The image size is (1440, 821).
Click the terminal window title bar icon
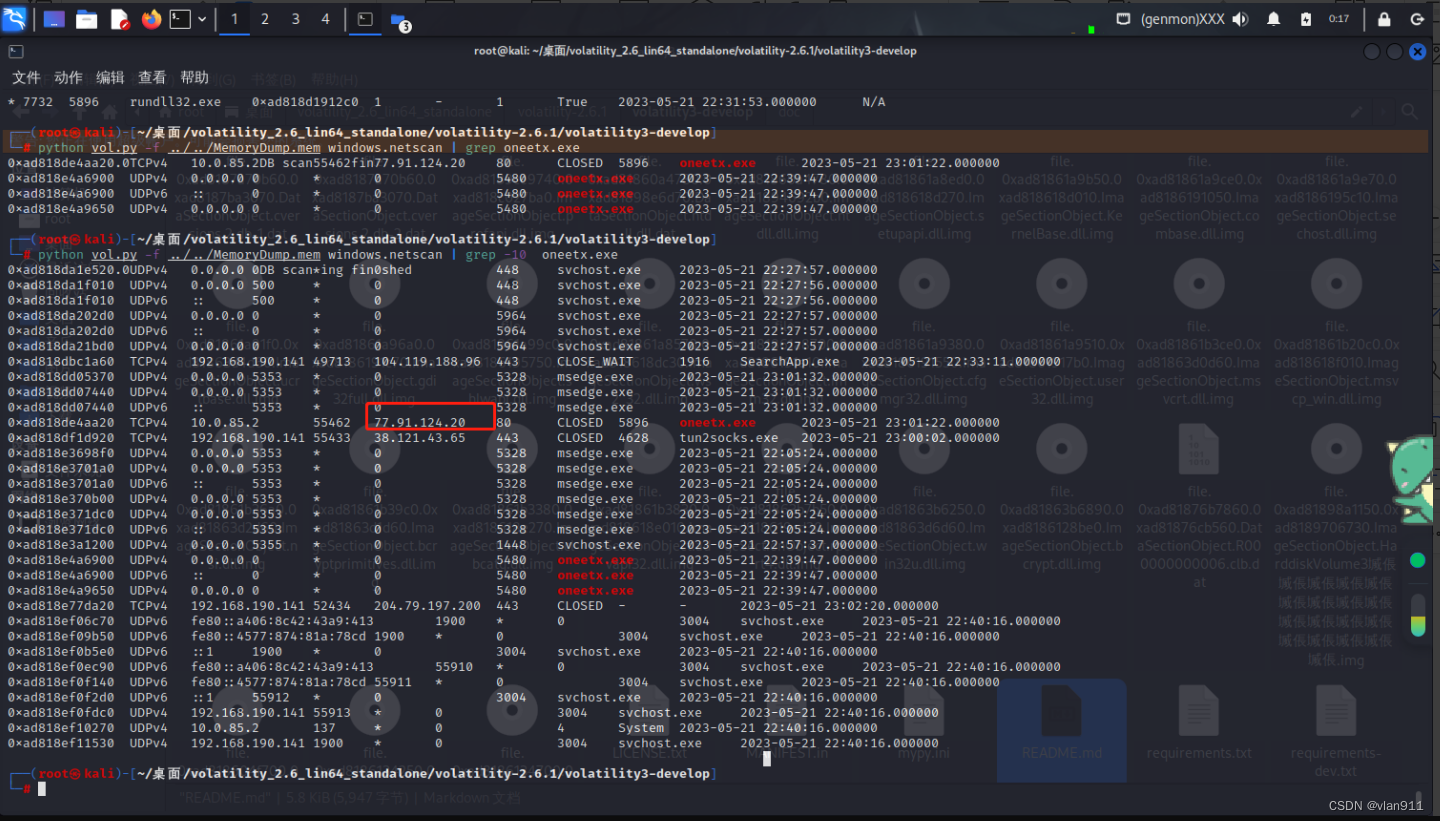(16, 51)
